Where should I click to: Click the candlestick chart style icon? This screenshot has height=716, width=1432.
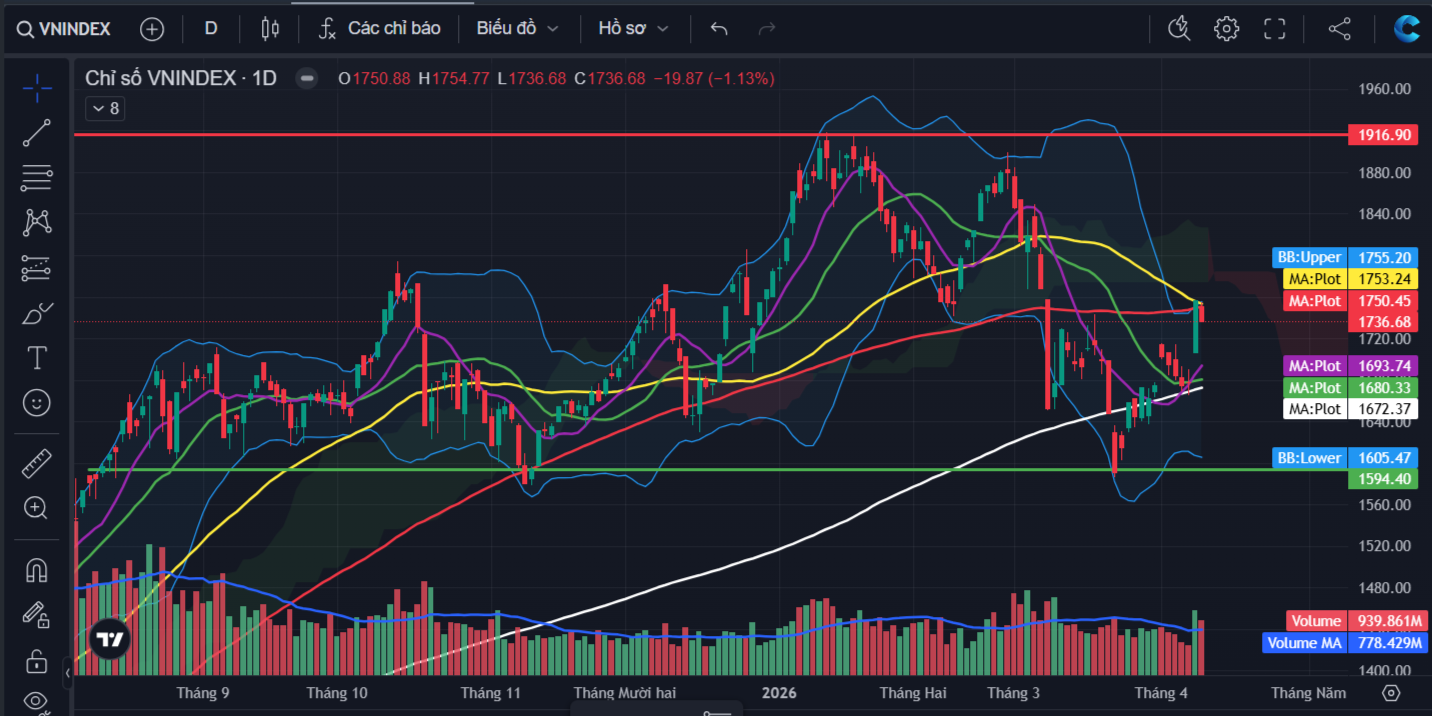269,29
